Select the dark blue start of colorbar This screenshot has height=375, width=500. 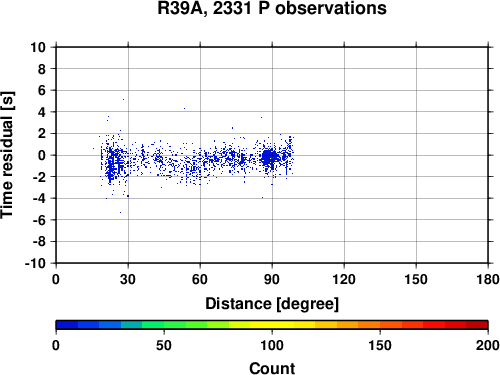67,325
